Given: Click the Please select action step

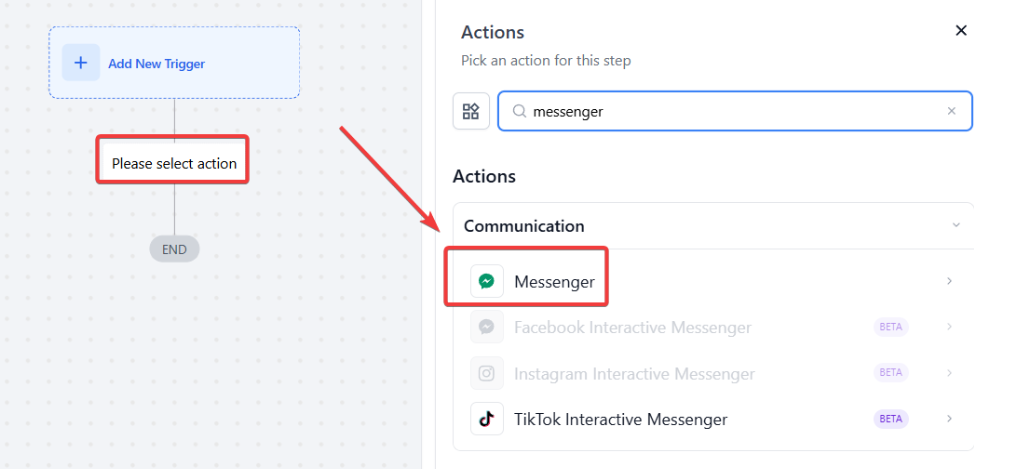Looking at the screenshot, I should tap(174, 163).
